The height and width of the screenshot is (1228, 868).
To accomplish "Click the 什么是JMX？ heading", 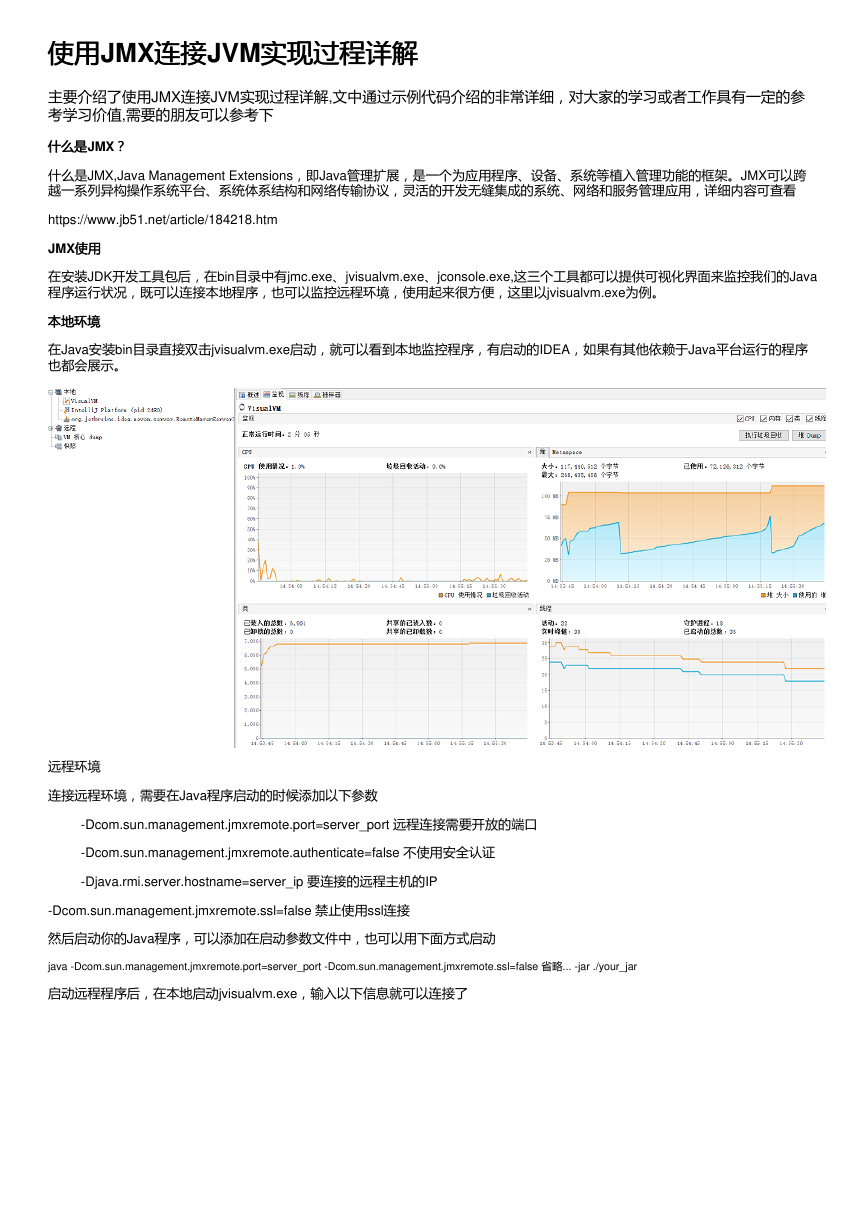I will click(87, 147).
